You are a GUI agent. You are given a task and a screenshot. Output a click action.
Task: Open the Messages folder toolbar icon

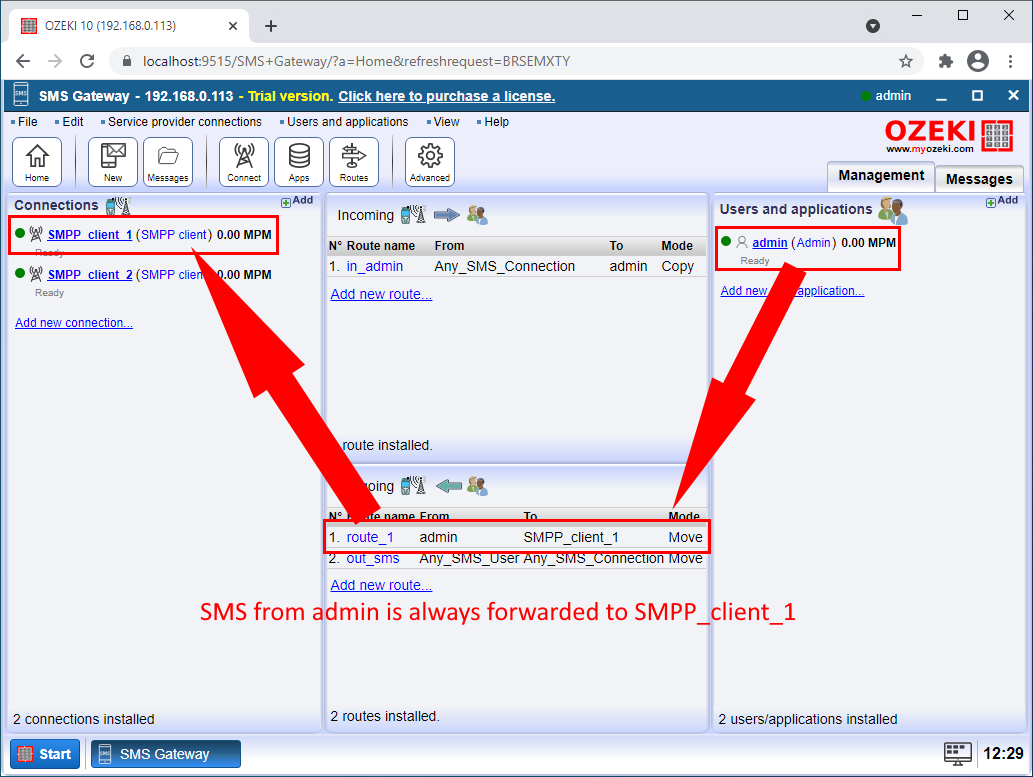click(168, 162)
